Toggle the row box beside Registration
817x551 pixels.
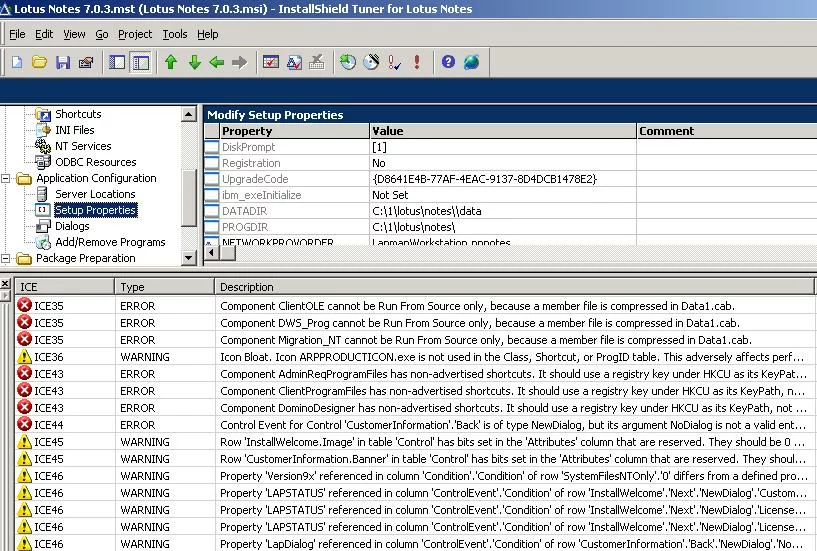211,163
